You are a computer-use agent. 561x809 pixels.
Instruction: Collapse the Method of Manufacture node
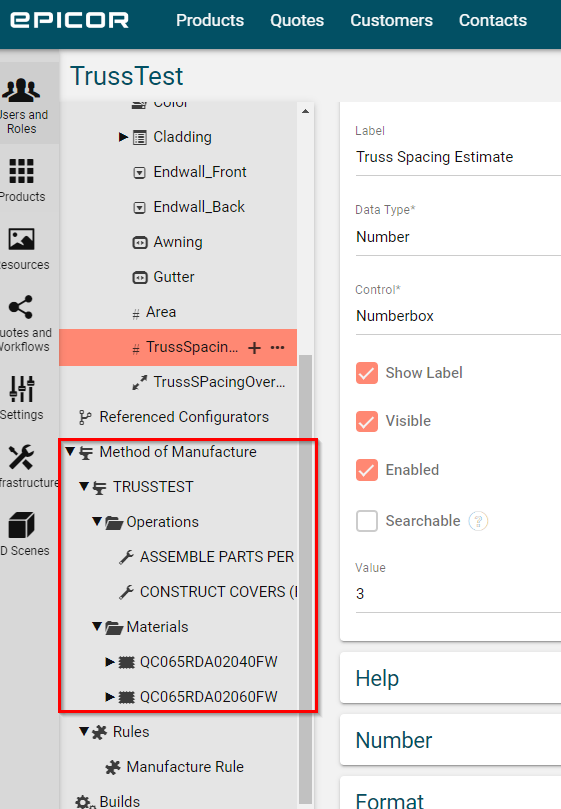pos(70,451)
